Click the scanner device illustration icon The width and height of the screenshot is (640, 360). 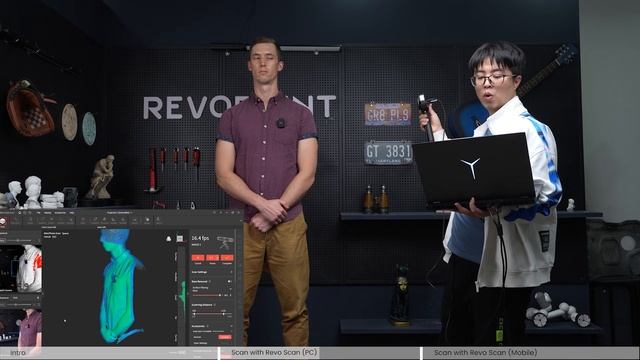225,242
